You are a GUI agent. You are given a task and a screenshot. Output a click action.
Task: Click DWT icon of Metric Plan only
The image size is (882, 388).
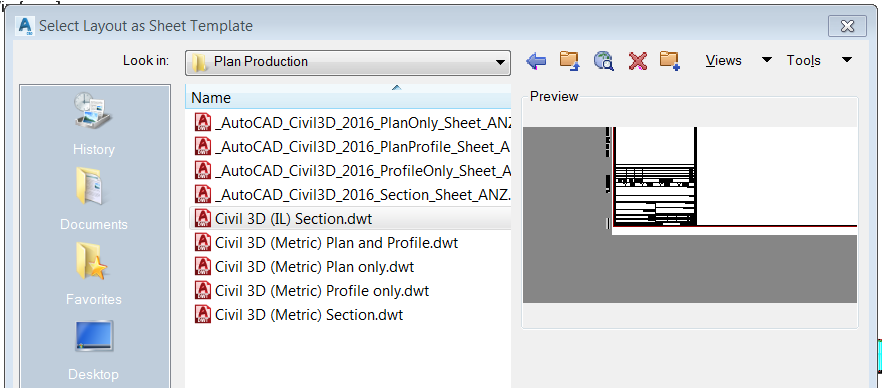click(x=202, y=266)
